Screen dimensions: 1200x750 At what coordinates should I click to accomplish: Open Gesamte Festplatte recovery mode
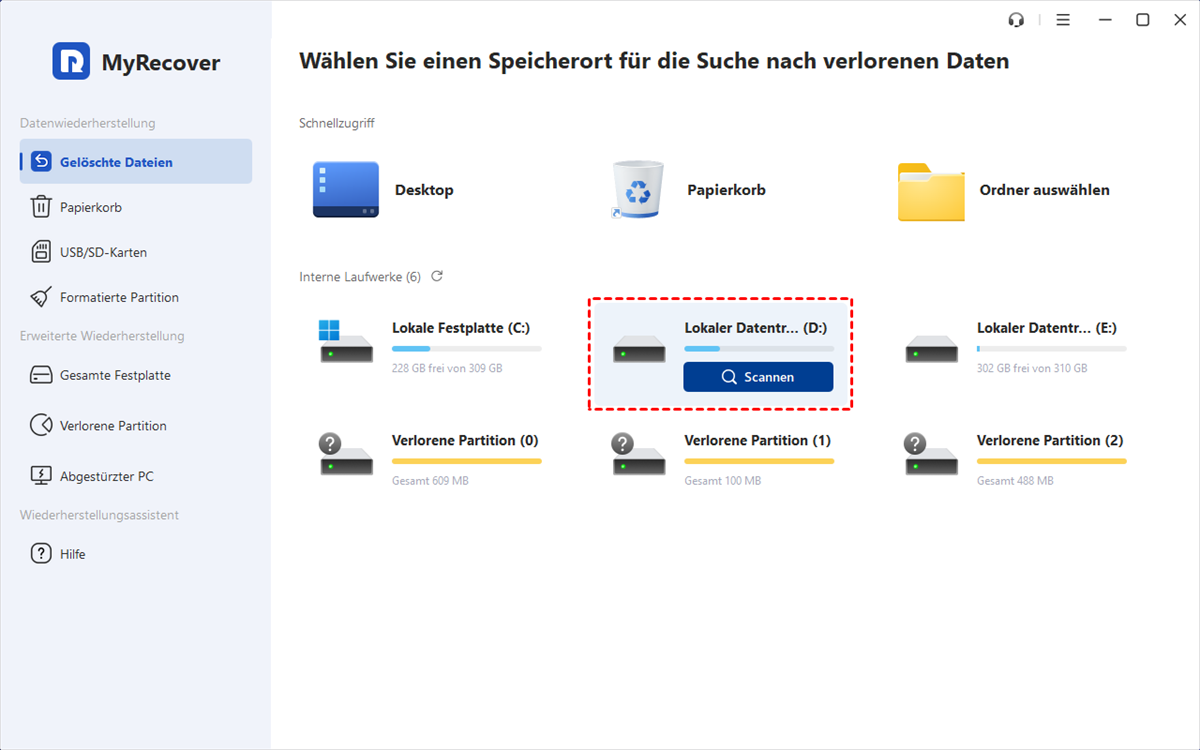tap(115, 375)
